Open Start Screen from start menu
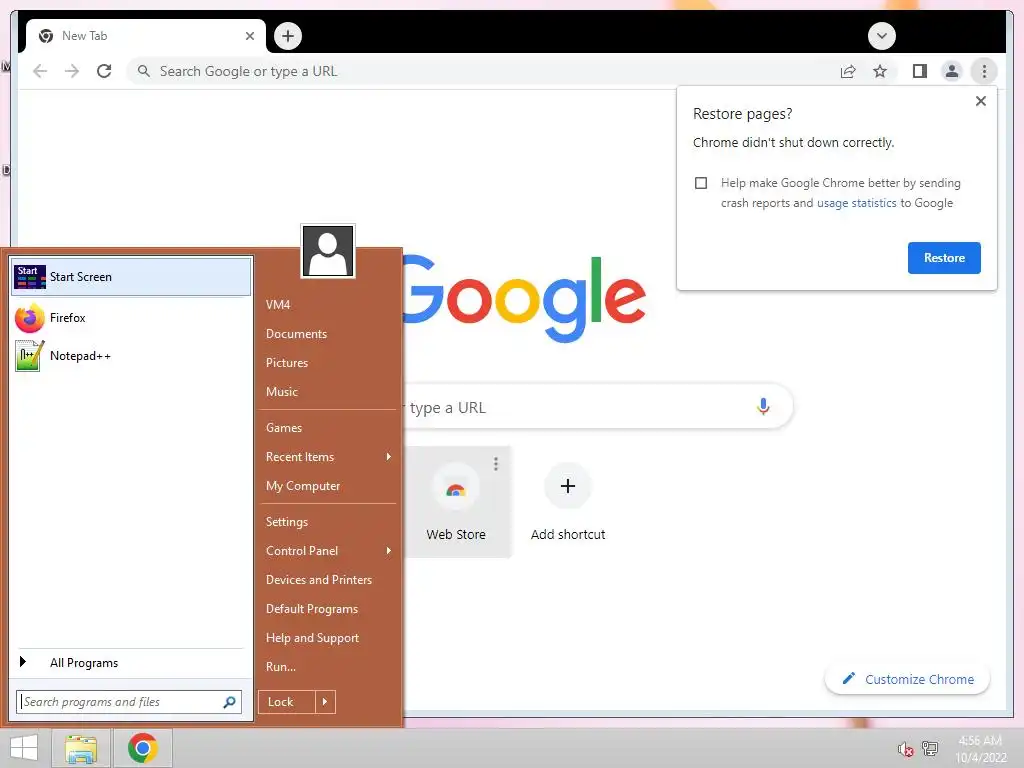 131,277
